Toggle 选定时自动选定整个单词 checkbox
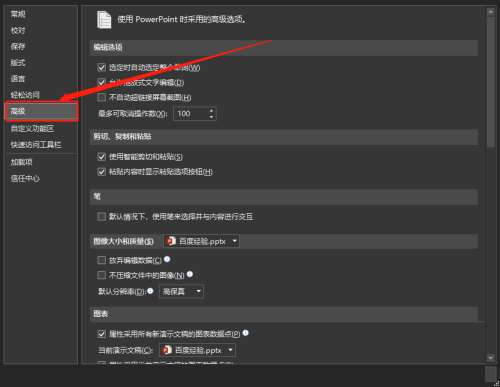500x387 pixels. 102,68
